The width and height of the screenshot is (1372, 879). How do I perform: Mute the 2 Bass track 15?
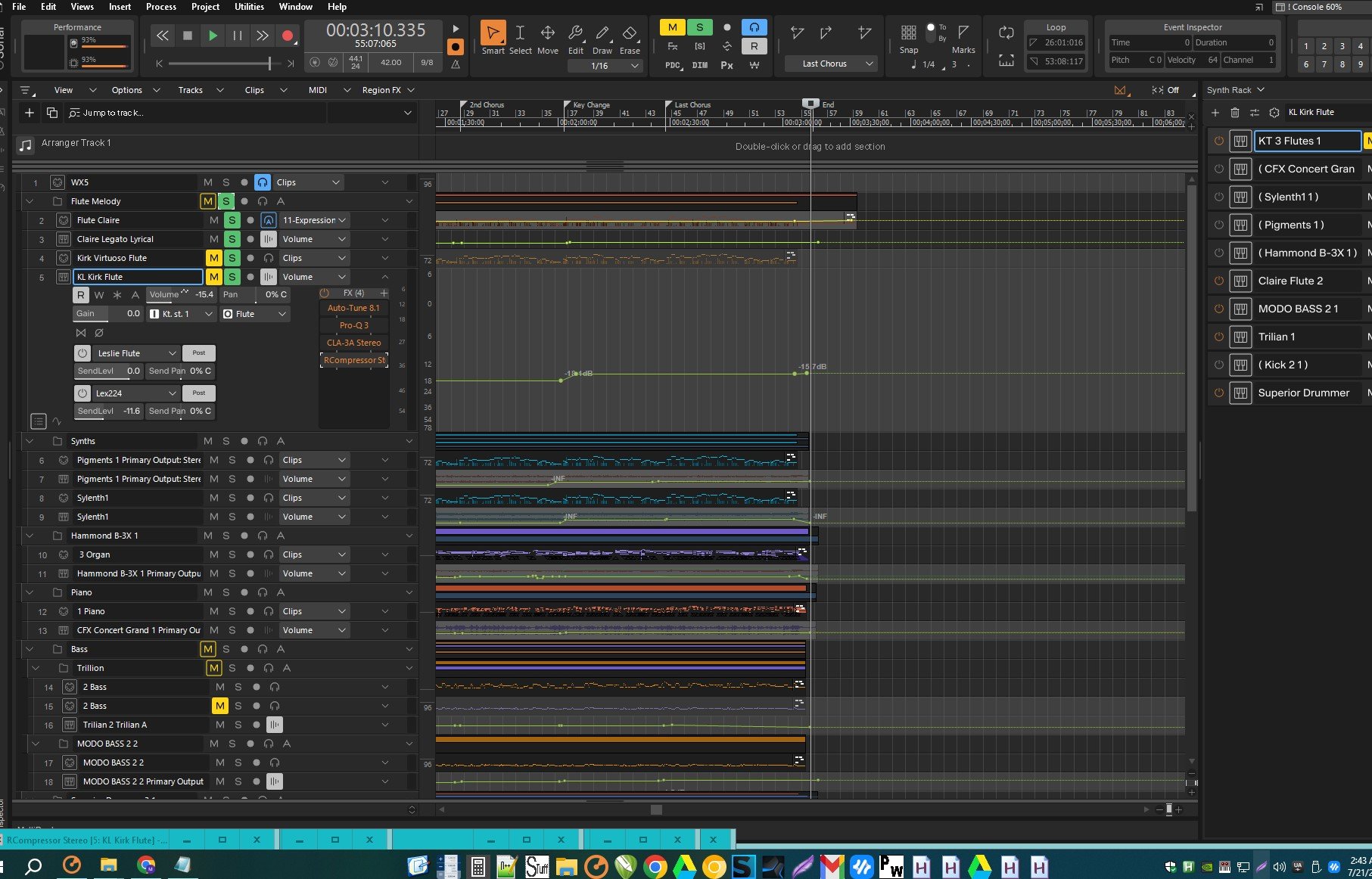click(x=220, y=706)
